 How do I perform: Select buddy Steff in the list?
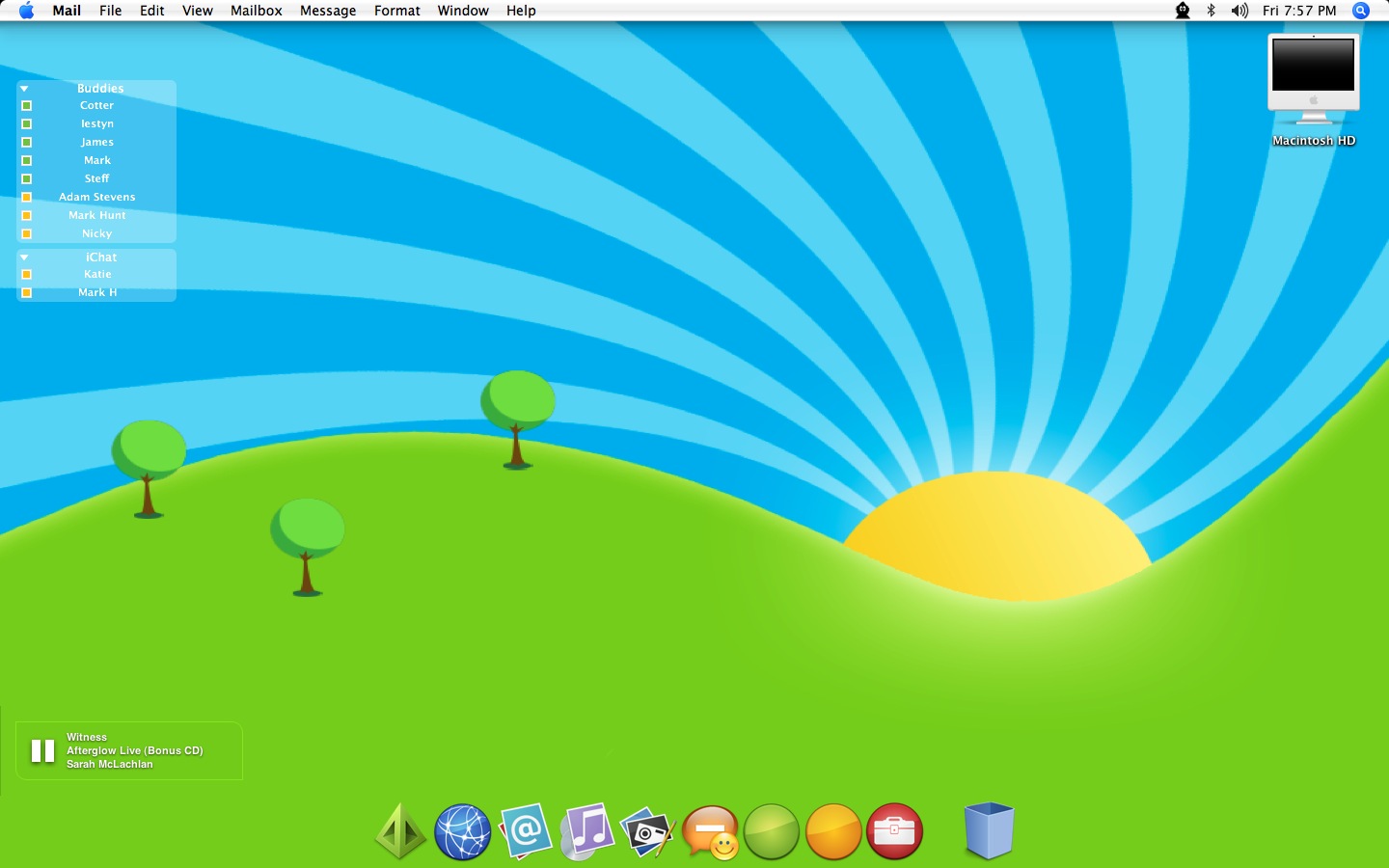point(96,178)
